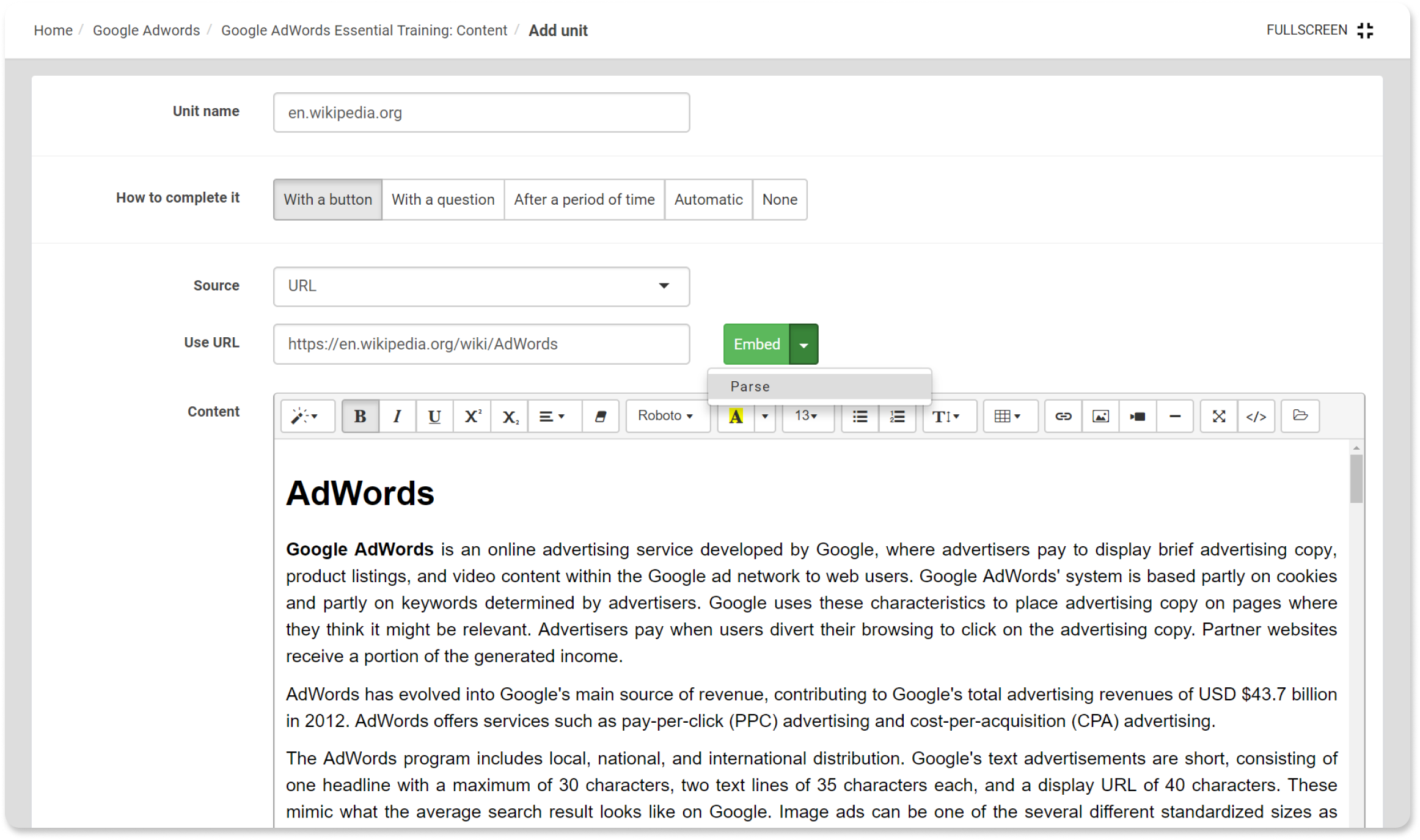Click the Add unit breadcrumb text
1420x840 pixels.
click(558, 31)
